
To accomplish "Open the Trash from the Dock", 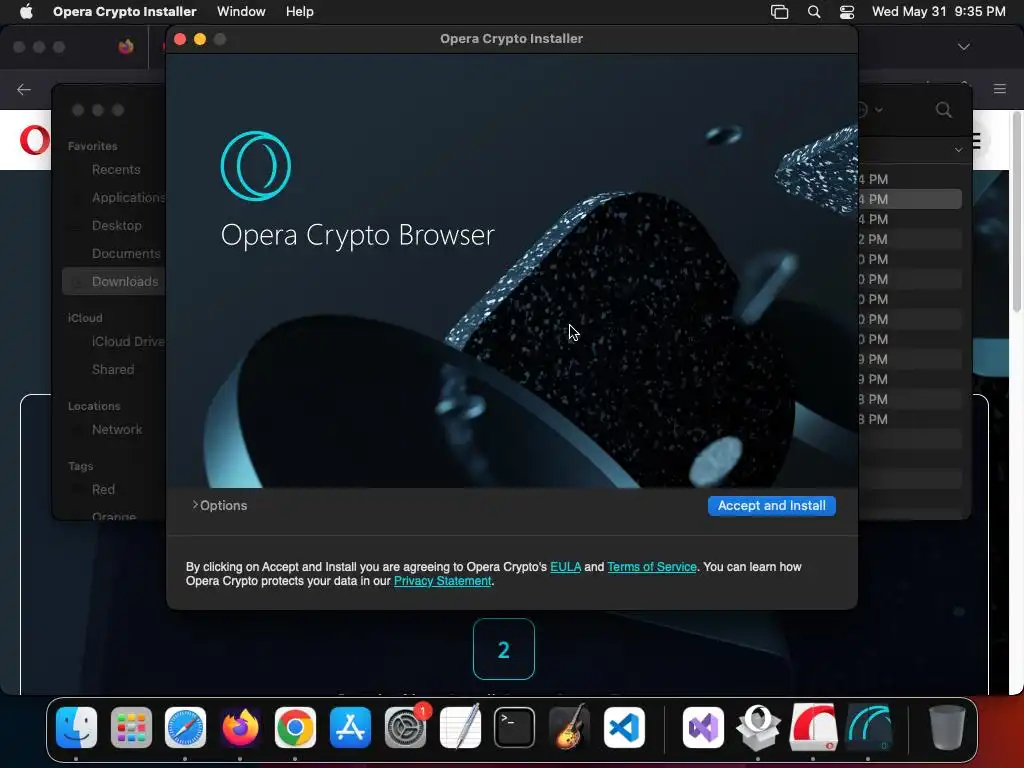I will [x=947, y=727].
